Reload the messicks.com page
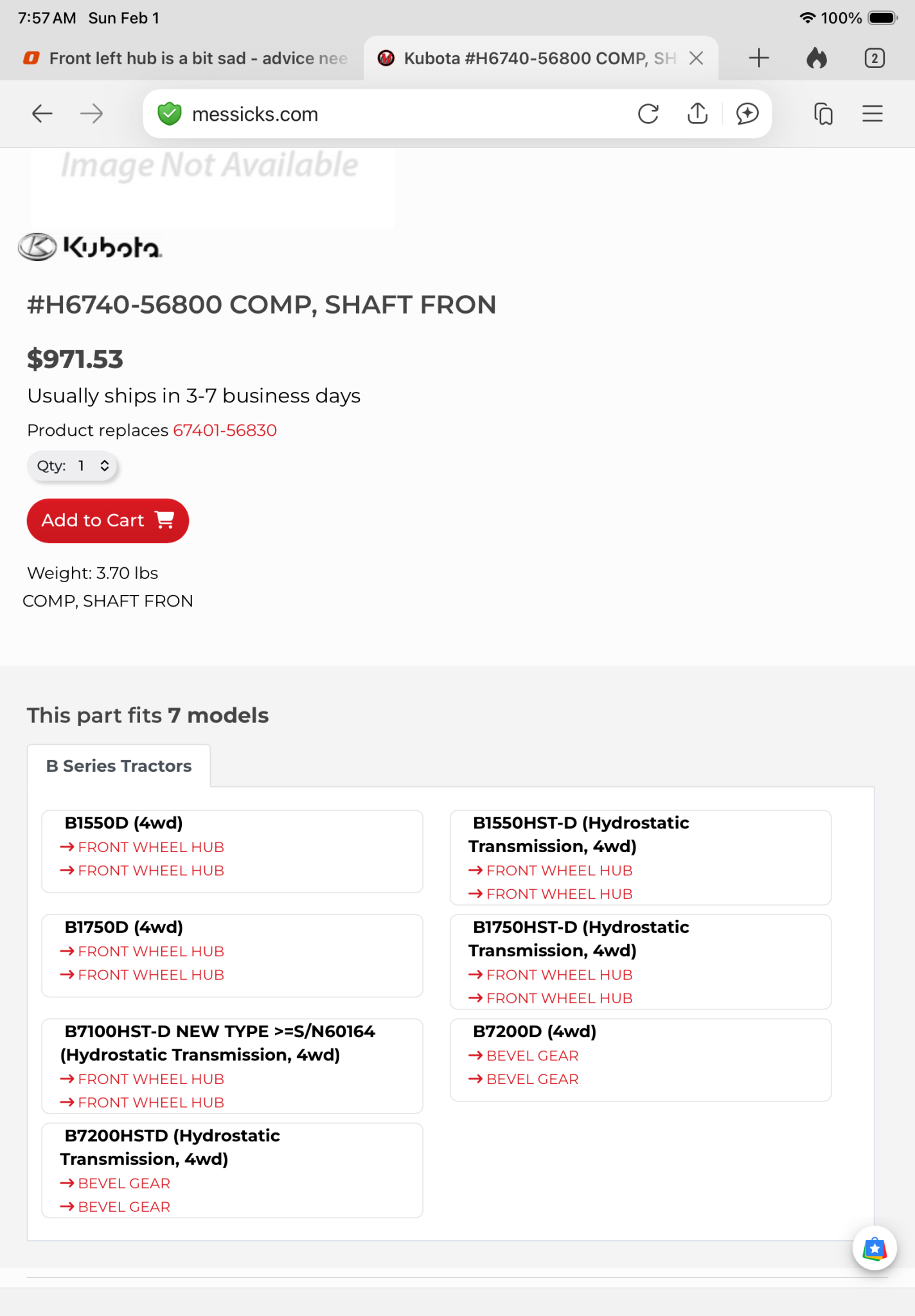The image size is (915, 1316). pyautogui.click(x=648, y=114)
